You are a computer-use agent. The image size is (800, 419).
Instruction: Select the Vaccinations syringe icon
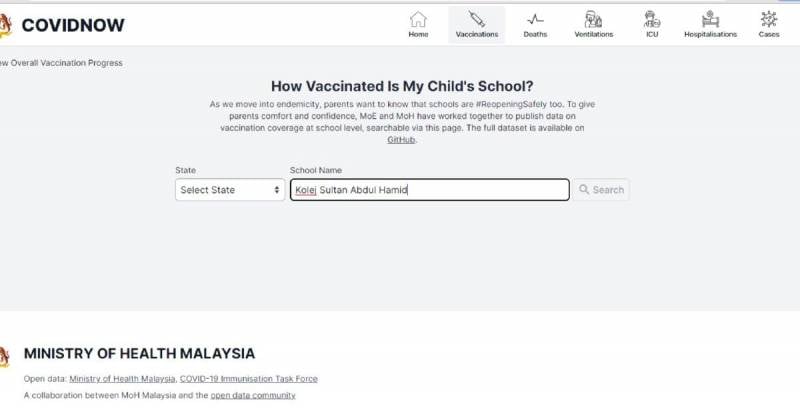(477, 19)
